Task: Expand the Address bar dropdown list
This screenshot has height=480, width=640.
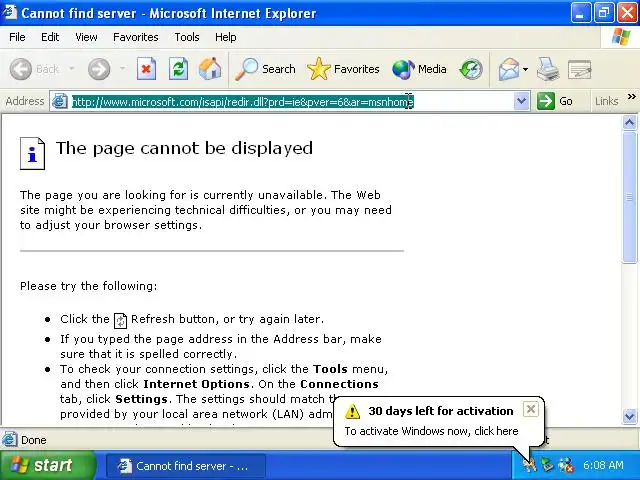Action: (x=521, y=101)
